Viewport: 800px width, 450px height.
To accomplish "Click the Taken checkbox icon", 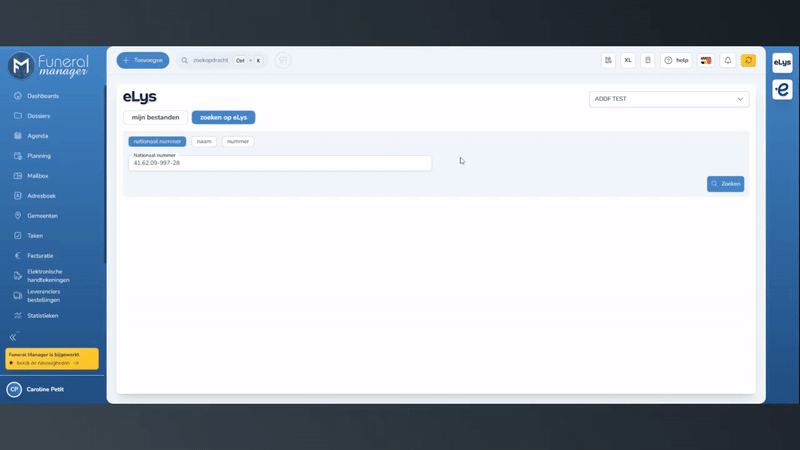I will tap(18, 235).
